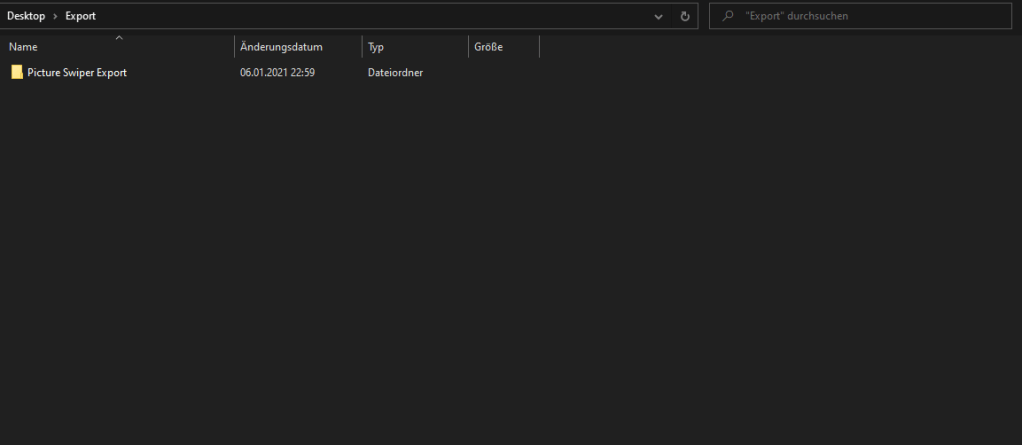
Task: Open the address bar history dropdown arrow
Action: [658, 17]
